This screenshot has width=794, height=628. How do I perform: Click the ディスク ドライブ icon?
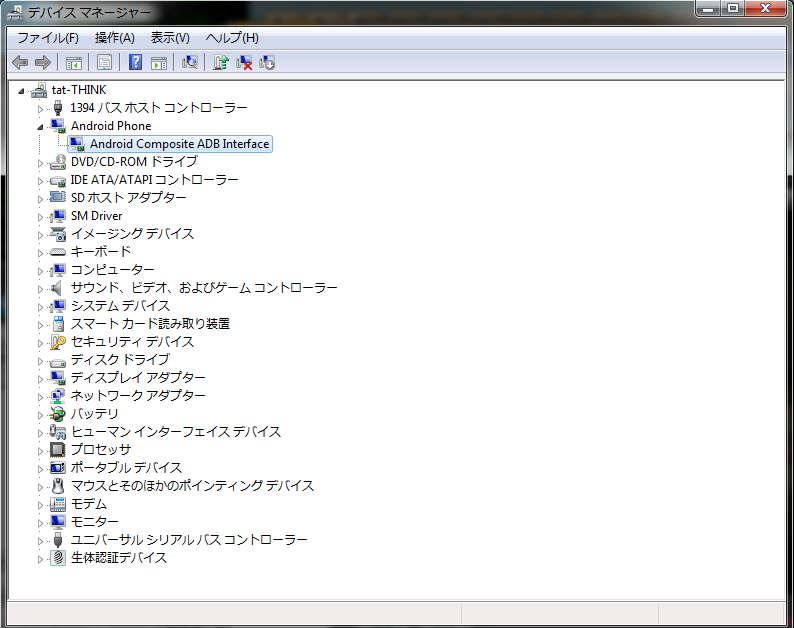pos(58,361)
